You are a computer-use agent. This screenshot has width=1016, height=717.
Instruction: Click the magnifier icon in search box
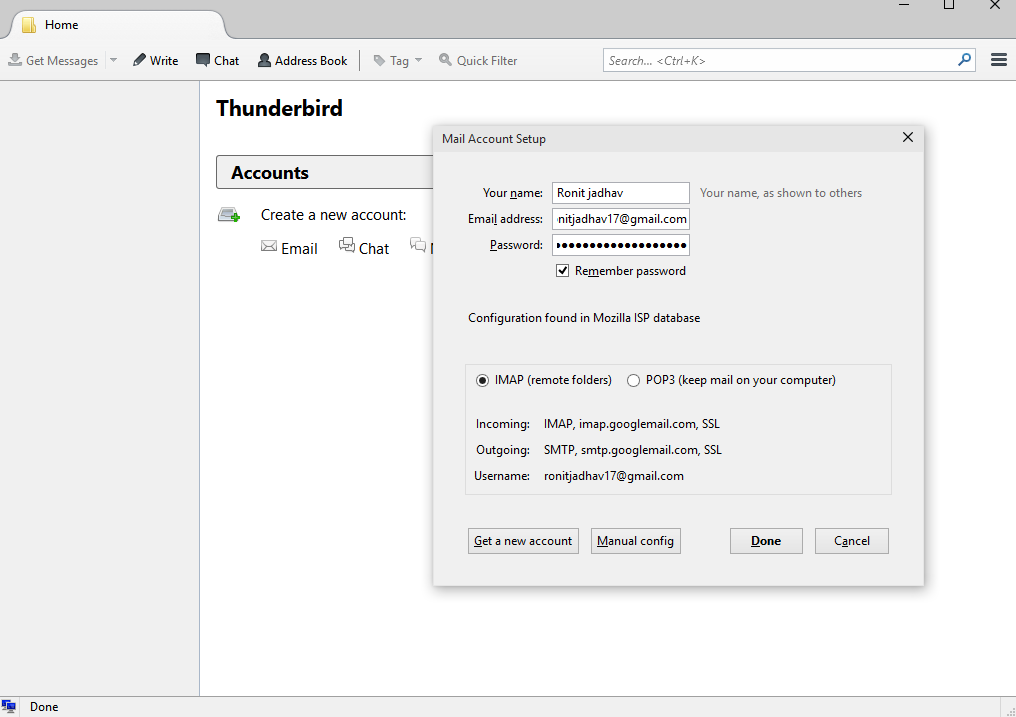[x=964, y=60]
